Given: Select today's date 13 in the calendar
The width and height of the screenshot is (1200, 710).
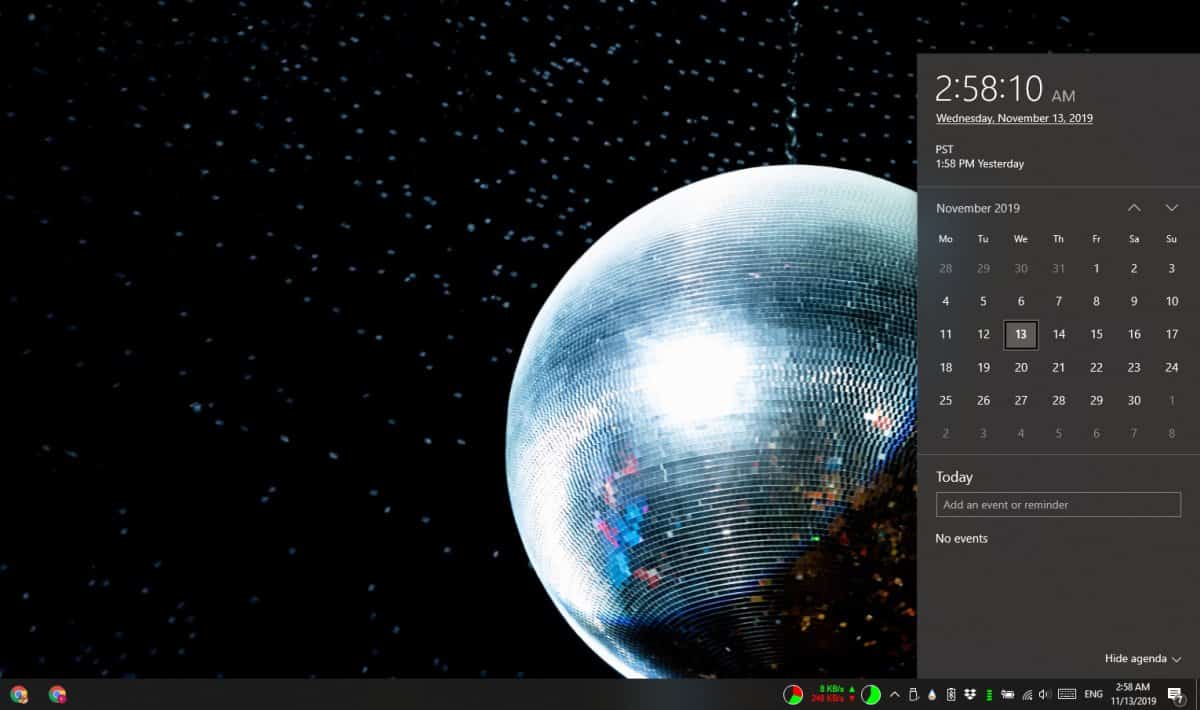Looking at the screenshot, I should point(1021,335).
